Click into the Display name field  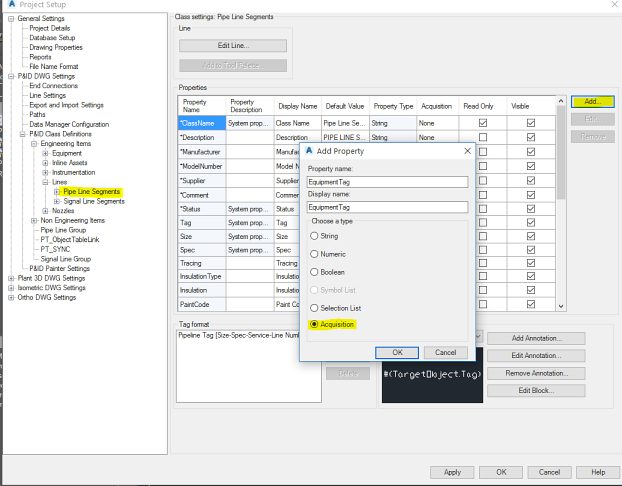point(387,207)
